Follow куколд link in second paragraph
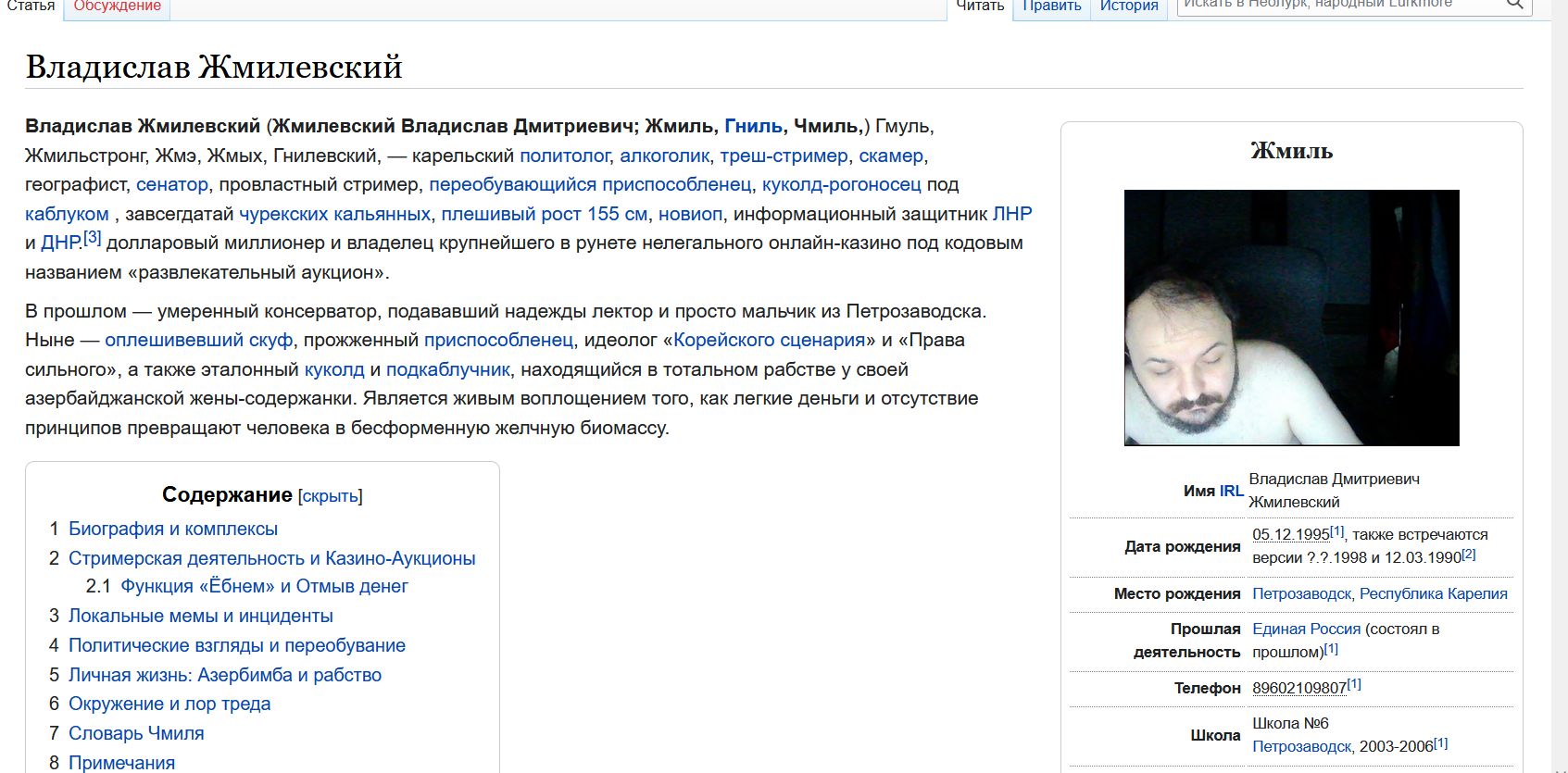The image size is (1568, 773). click(x=334, y=369)
